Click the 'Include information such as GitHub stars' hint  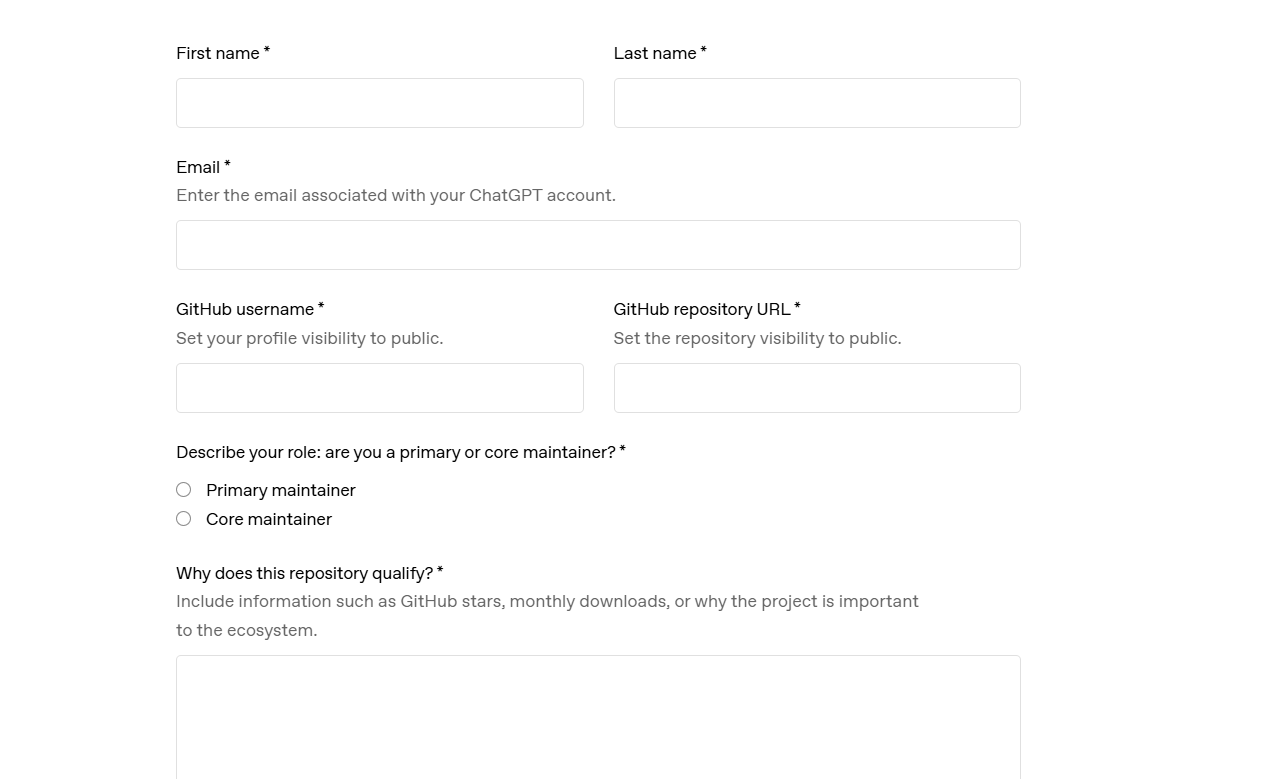point(547,616)
